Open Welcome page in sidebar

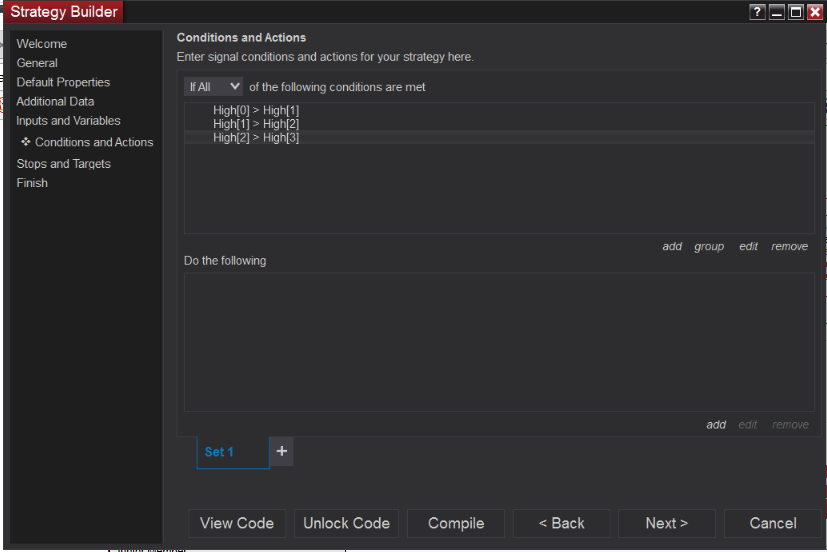click(x=42, y=44)
